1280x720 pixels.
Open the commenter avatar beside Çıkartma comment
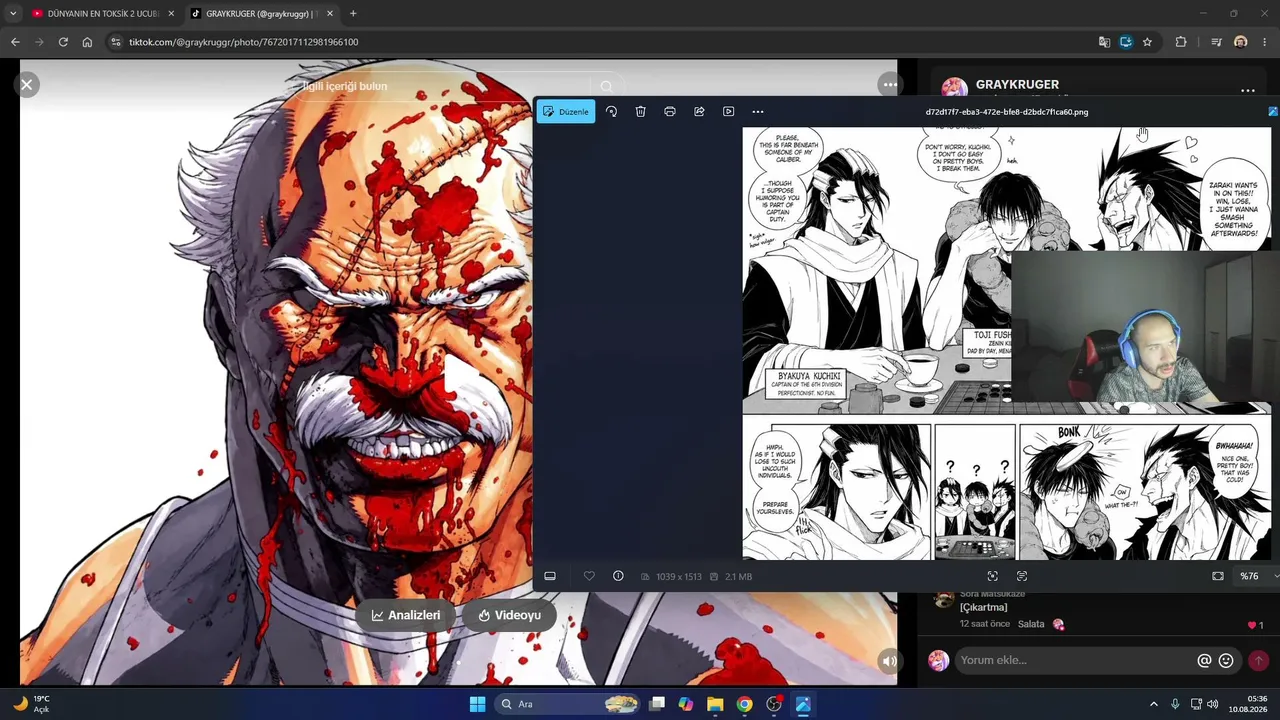click(x=943, y=600)
